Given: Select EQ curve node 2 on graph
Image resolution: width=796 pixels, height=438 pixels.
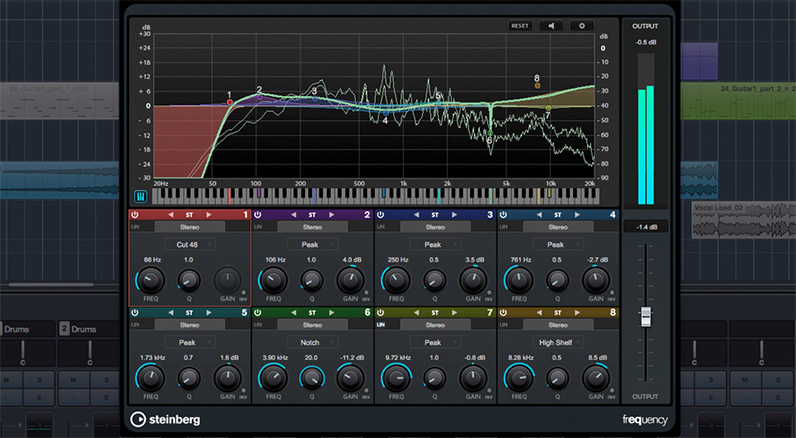Looking at the screenshot, I should click(x=260, y=97).
